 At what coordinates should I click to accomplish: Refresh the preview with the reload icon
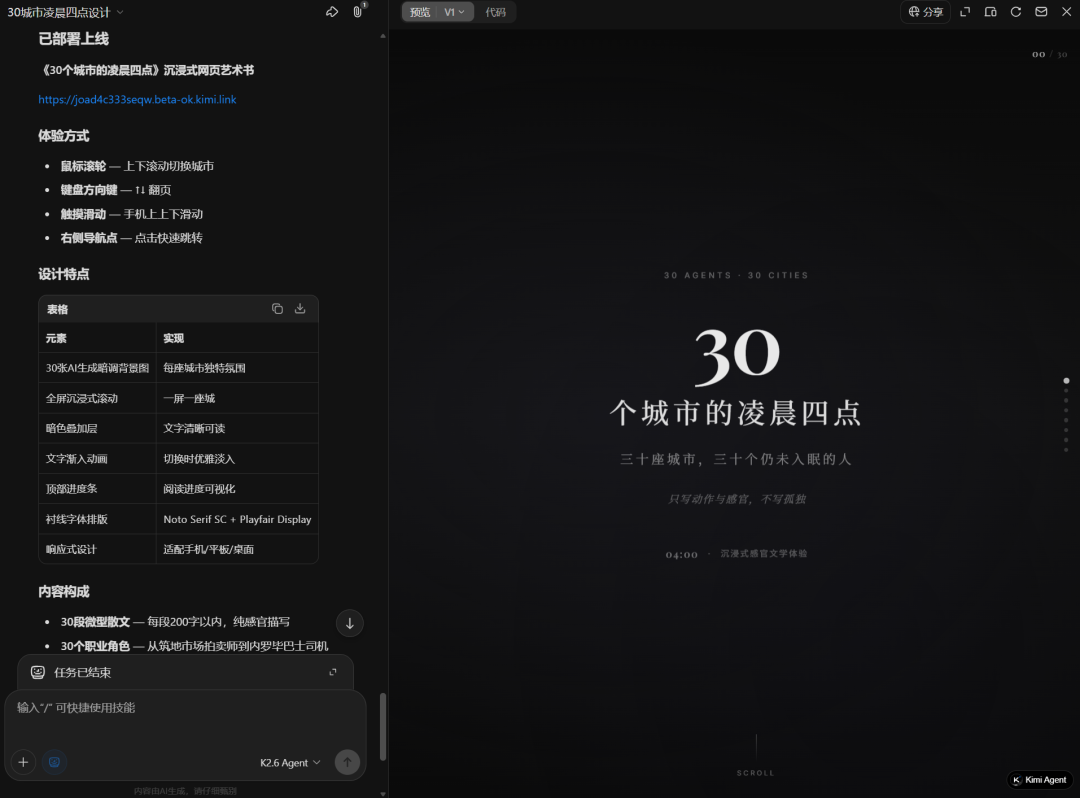tap(1016, 12)
